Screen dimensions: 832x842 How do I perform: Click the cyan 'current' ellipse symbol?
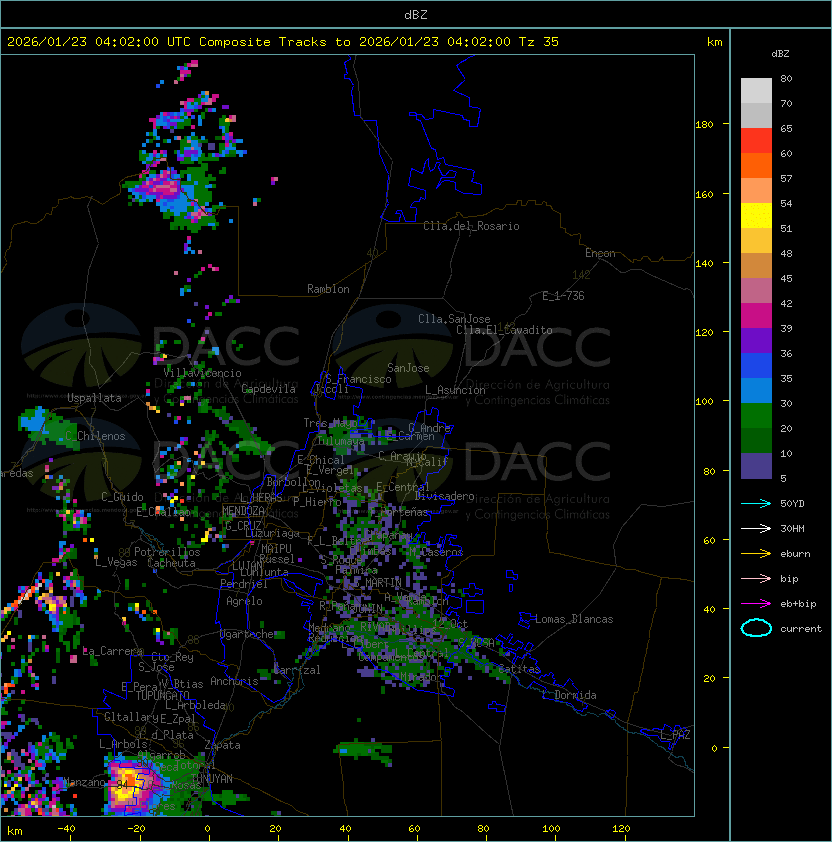tap(756, 628)
